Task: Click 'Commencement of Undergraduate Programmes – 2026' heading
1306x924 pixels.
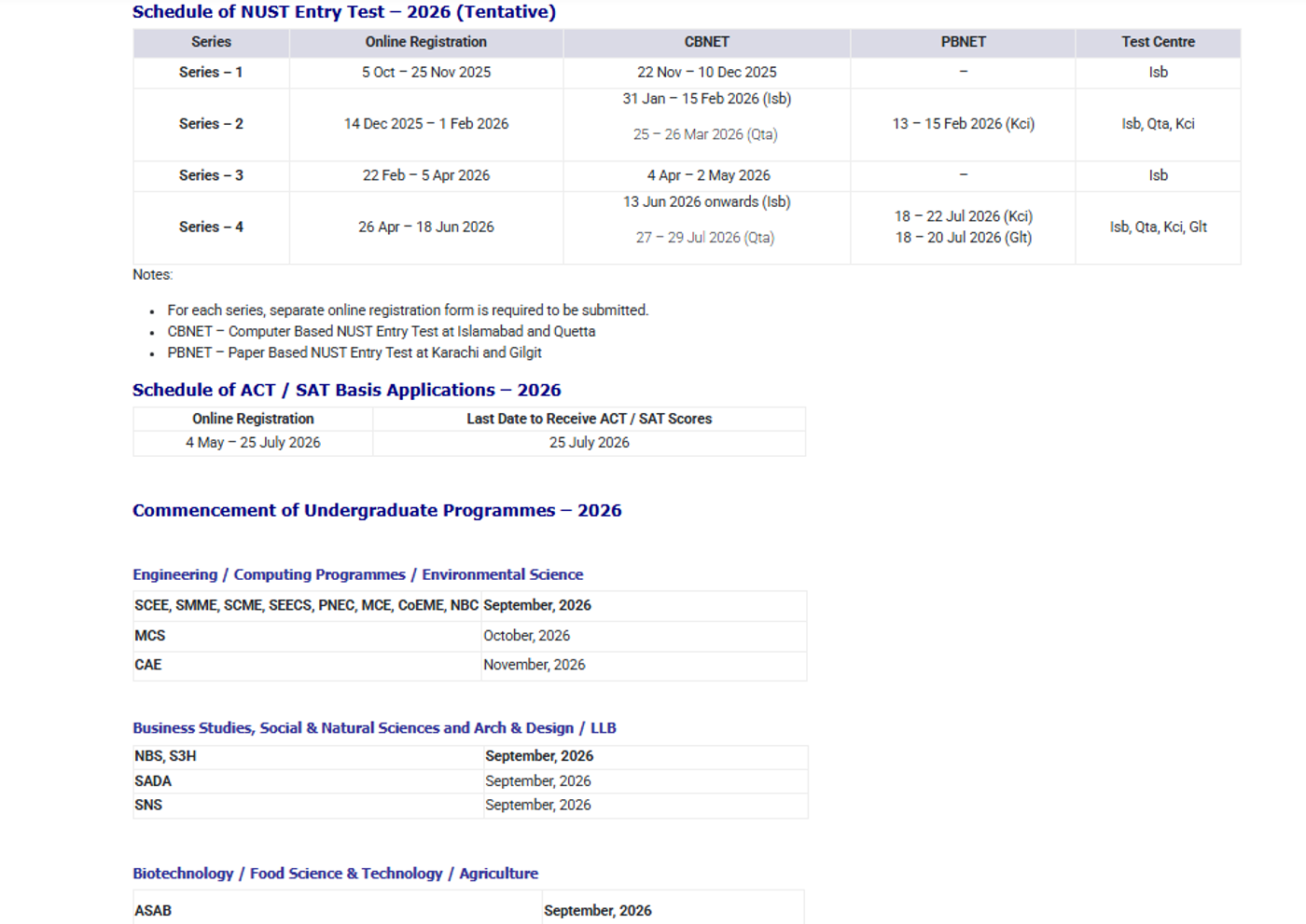Action: (377, 511)
